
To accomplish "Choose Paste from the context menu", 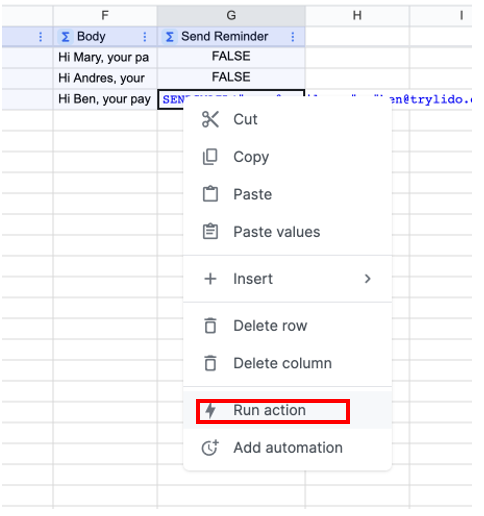I will [x=287, y=194].
